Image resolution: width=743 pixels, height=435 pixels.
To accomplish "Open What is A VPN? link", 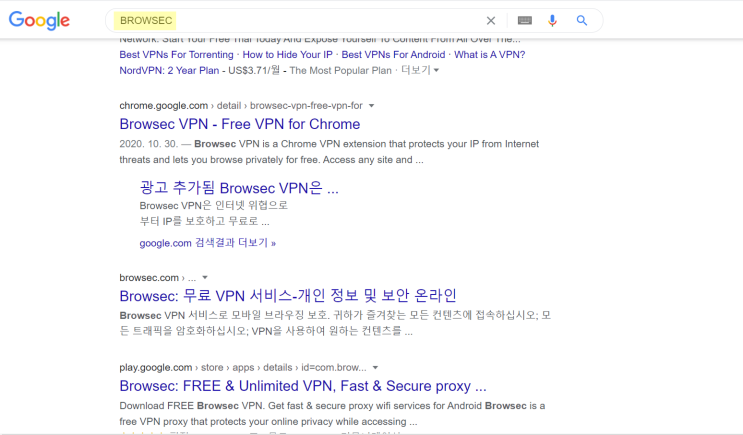I will coord(489,54).
